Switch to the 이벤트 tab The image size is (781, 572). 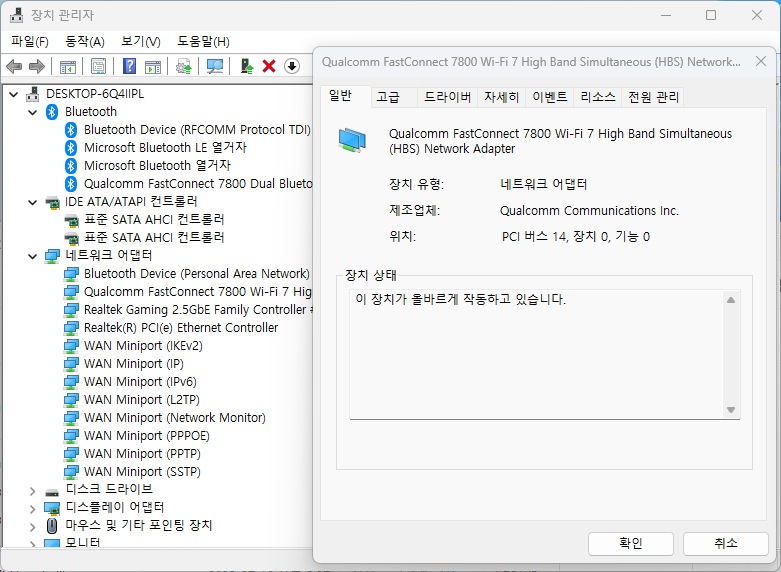tap(550, 97)
